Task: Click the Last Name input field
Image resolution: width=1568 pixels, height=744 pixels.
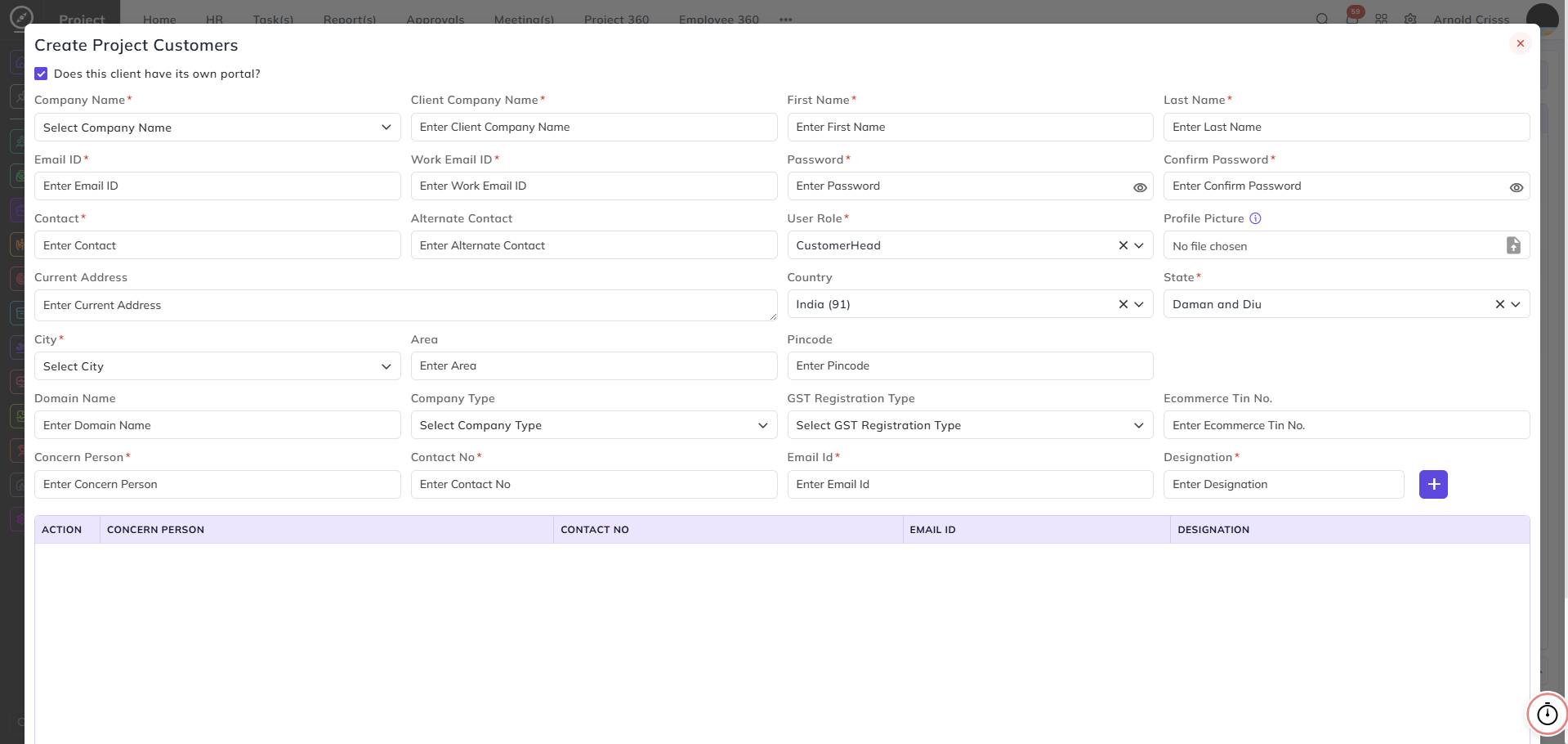Action: click(x=1347, y=127)
